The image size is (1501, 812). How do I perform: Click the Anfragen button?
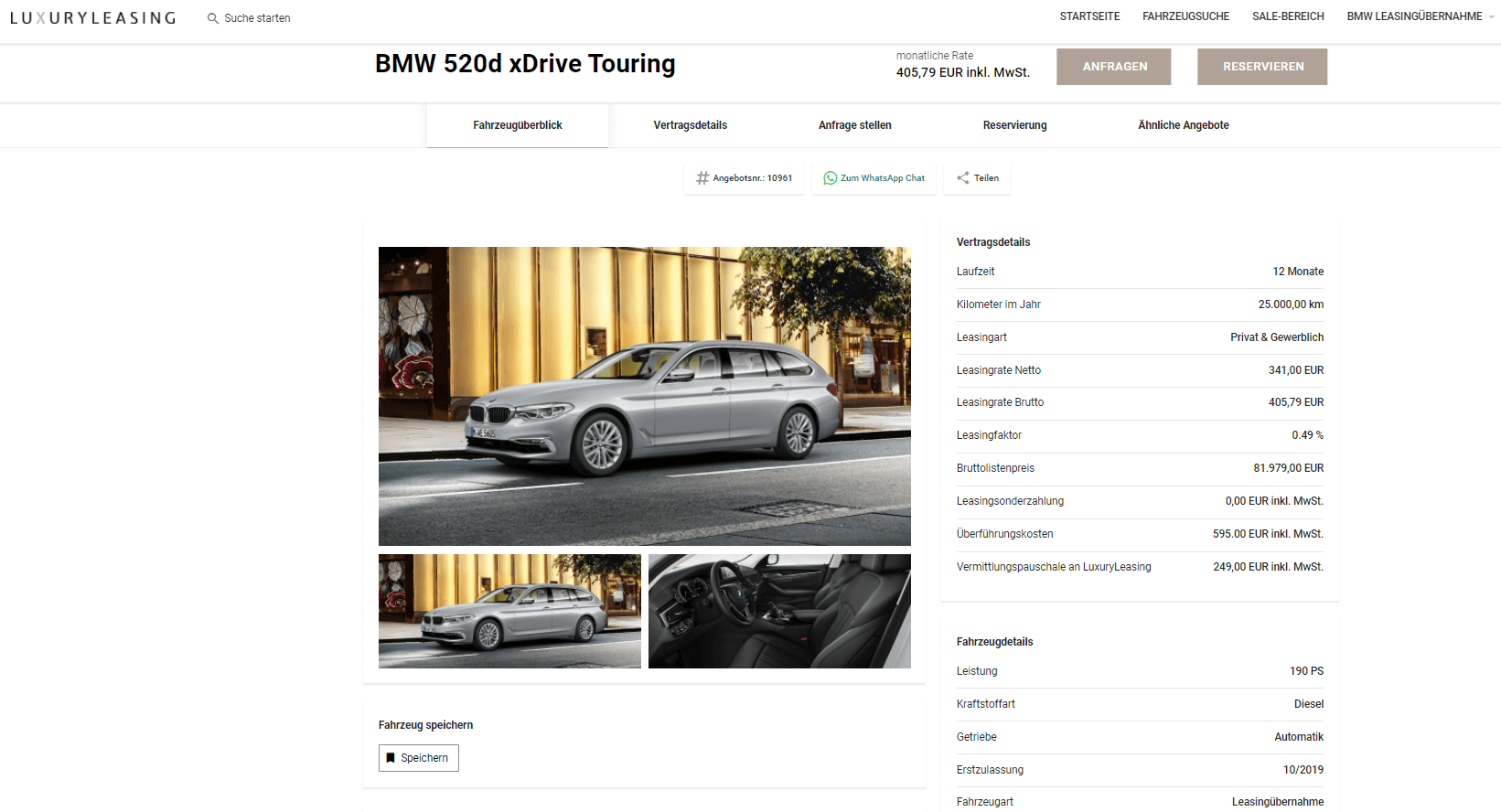click(1114, 67)
